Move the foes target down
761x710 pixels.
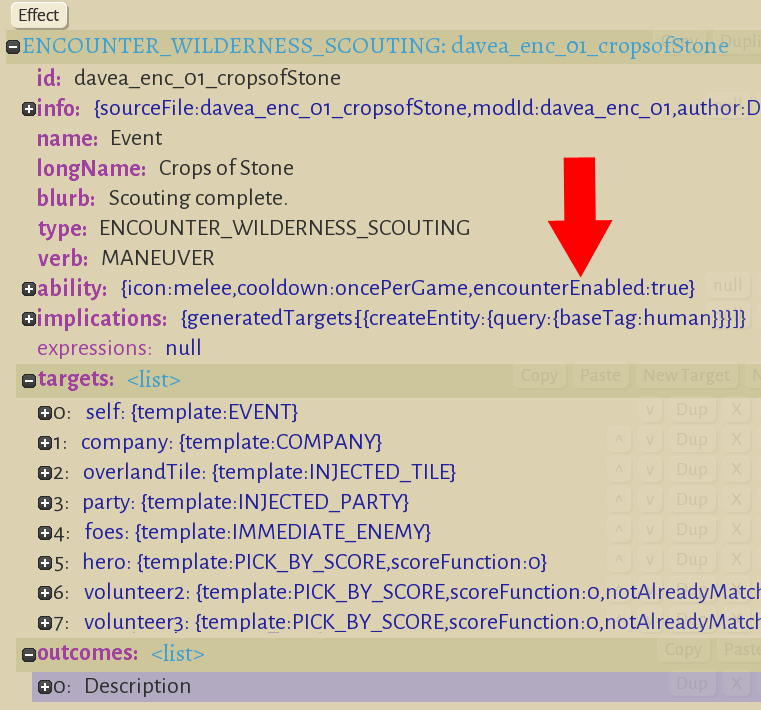(x=648, y=530)
